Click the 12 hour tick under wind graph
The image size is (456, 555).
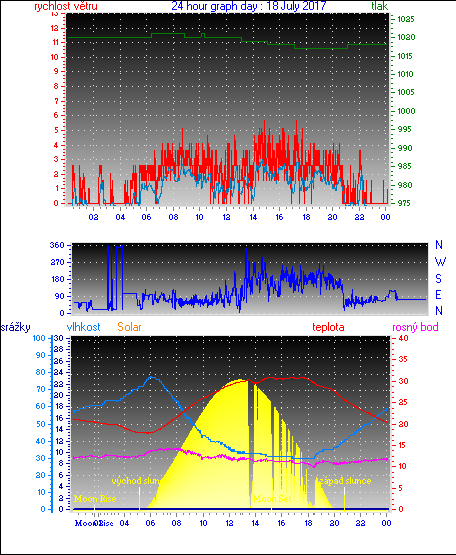(x=227, y=217)
